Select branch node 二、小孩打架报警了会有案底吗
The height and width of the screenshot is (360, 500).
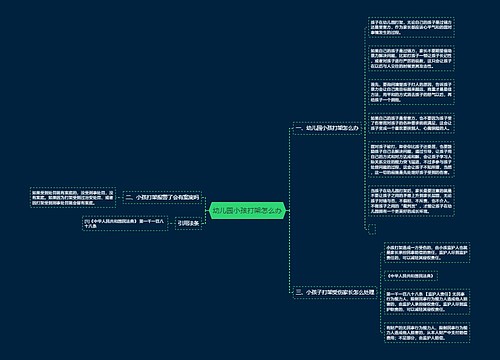(162, 197)
